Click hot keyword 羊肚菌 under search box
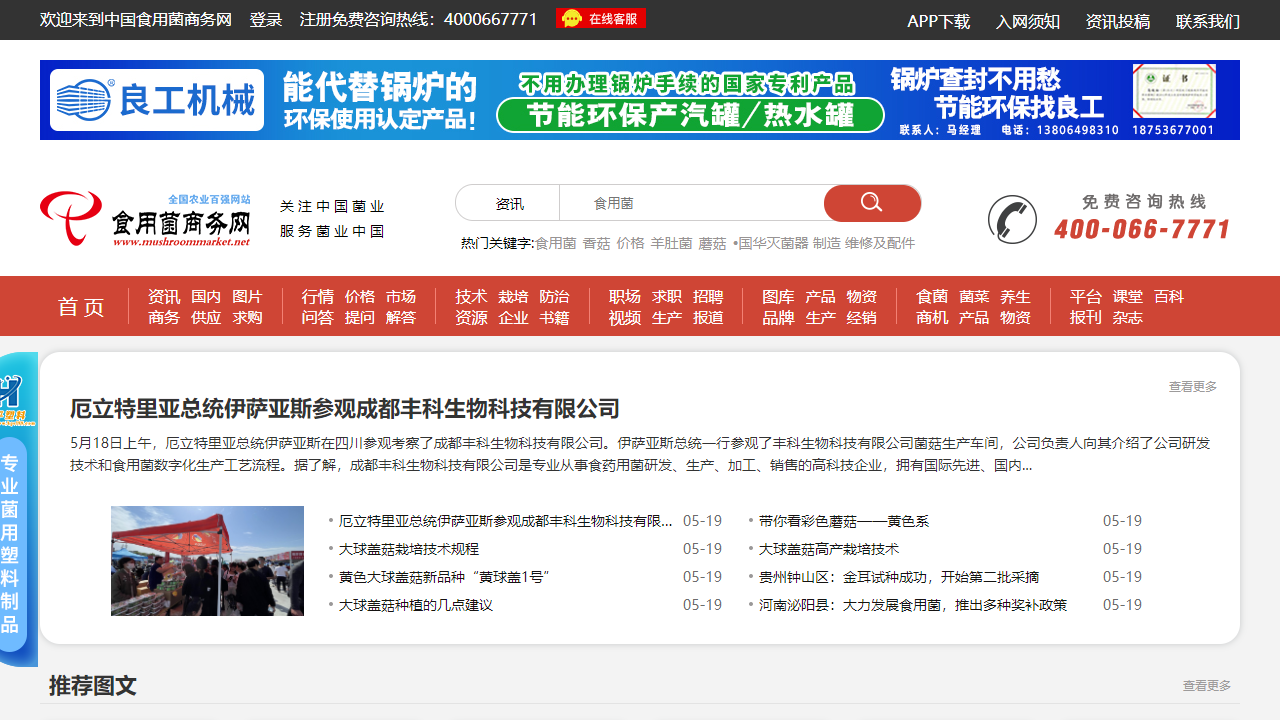 [671, 243]
